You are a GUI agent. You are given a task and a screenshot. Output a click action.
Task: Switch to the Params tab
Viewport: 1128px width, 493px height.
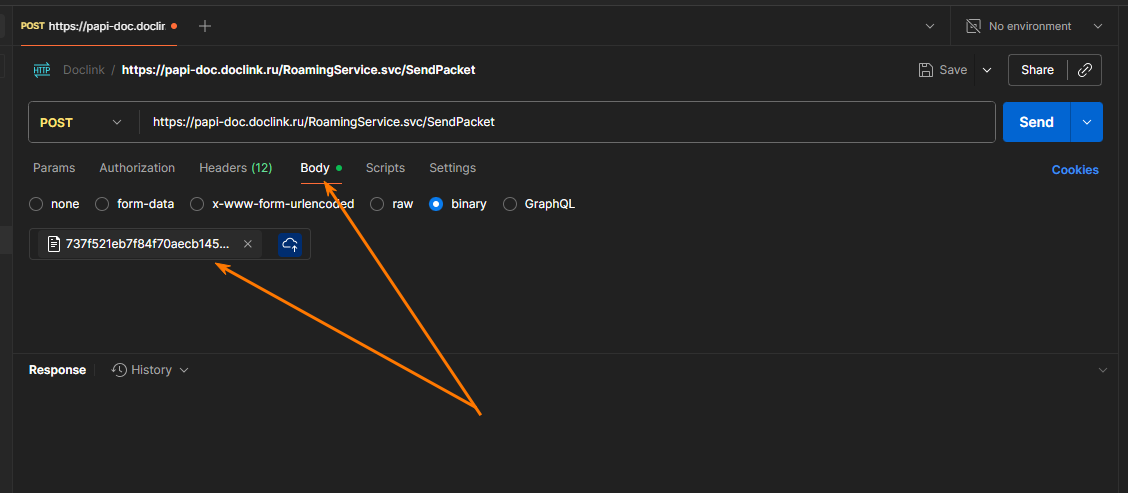pos(54,168)
